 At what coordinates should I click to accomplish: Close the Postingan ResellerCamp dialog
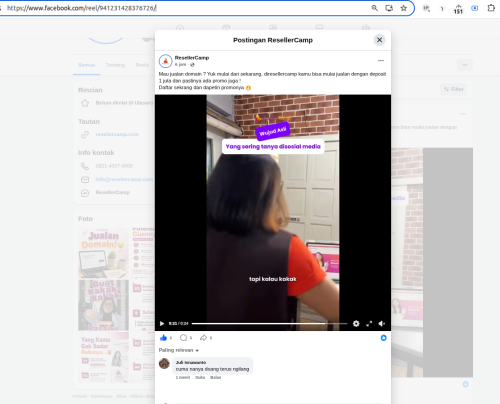pyautogui.click(x=379, y=40)
